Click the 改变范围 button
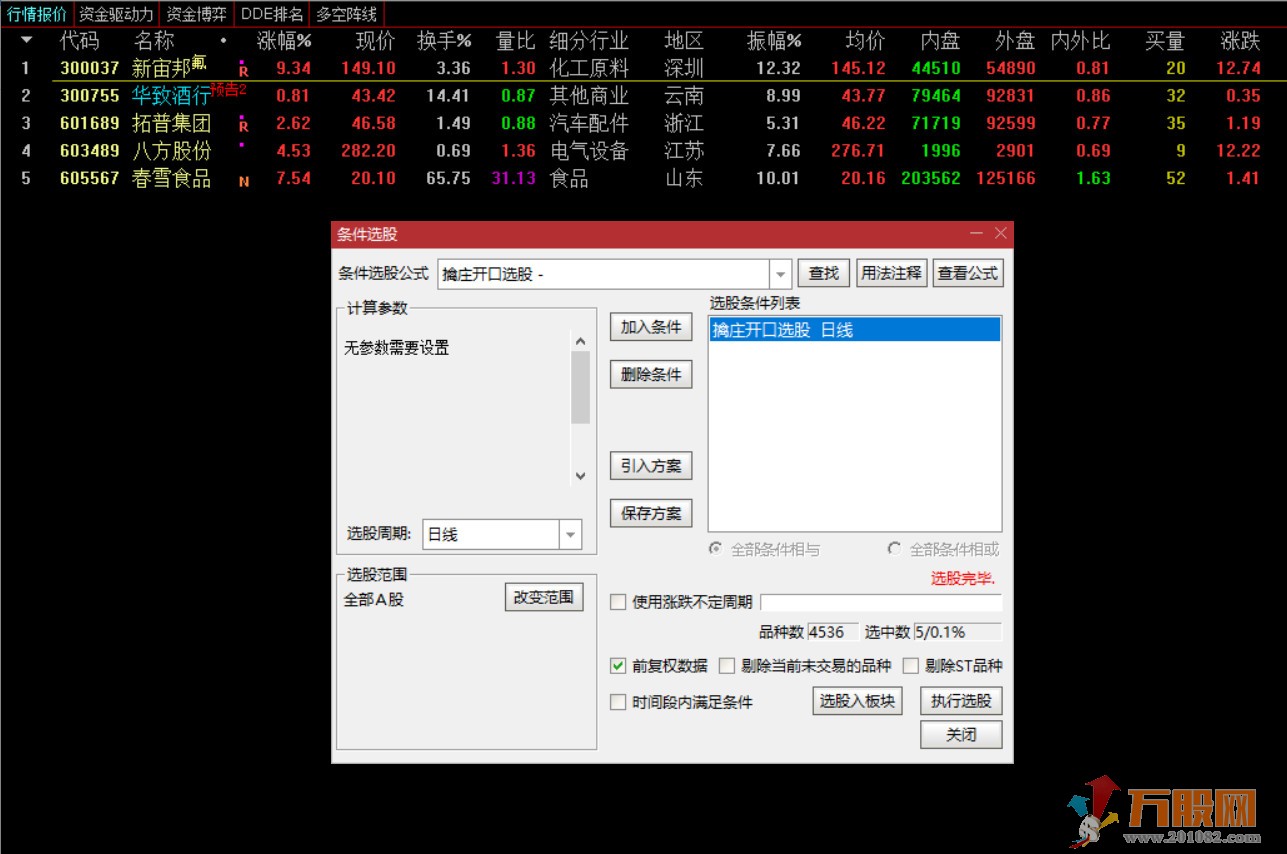The image size is (1287, 854). coord(543,597)
